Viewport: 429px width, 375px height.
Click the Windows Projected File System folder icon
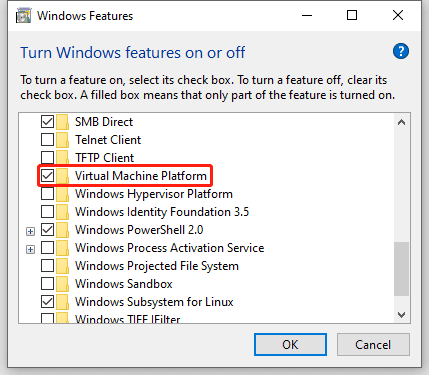tap(62, 266)
